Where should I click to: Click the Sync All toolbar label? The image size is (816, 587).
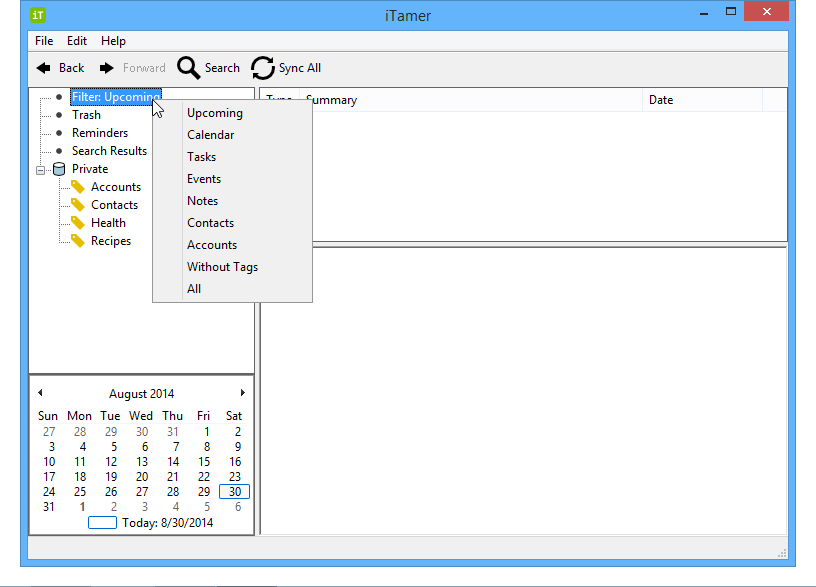300,68
